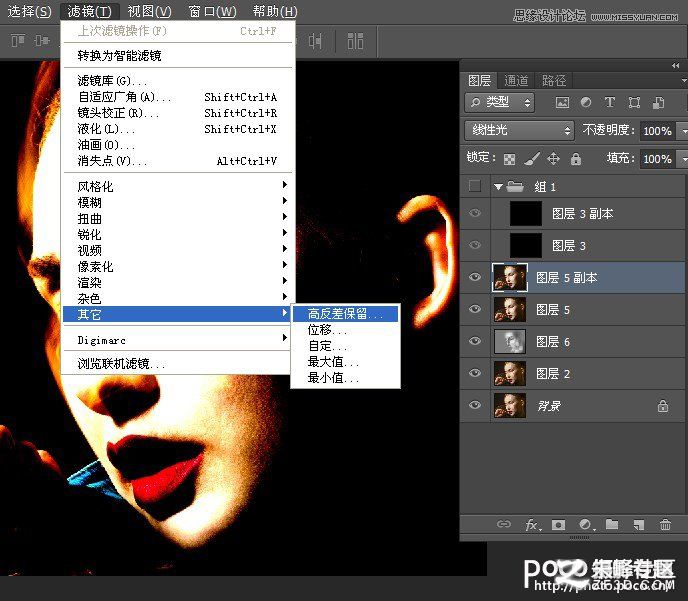Viewport: 688px width, 601px height.
Task: Select the type layer filter icon
Action: coord(609,103)
